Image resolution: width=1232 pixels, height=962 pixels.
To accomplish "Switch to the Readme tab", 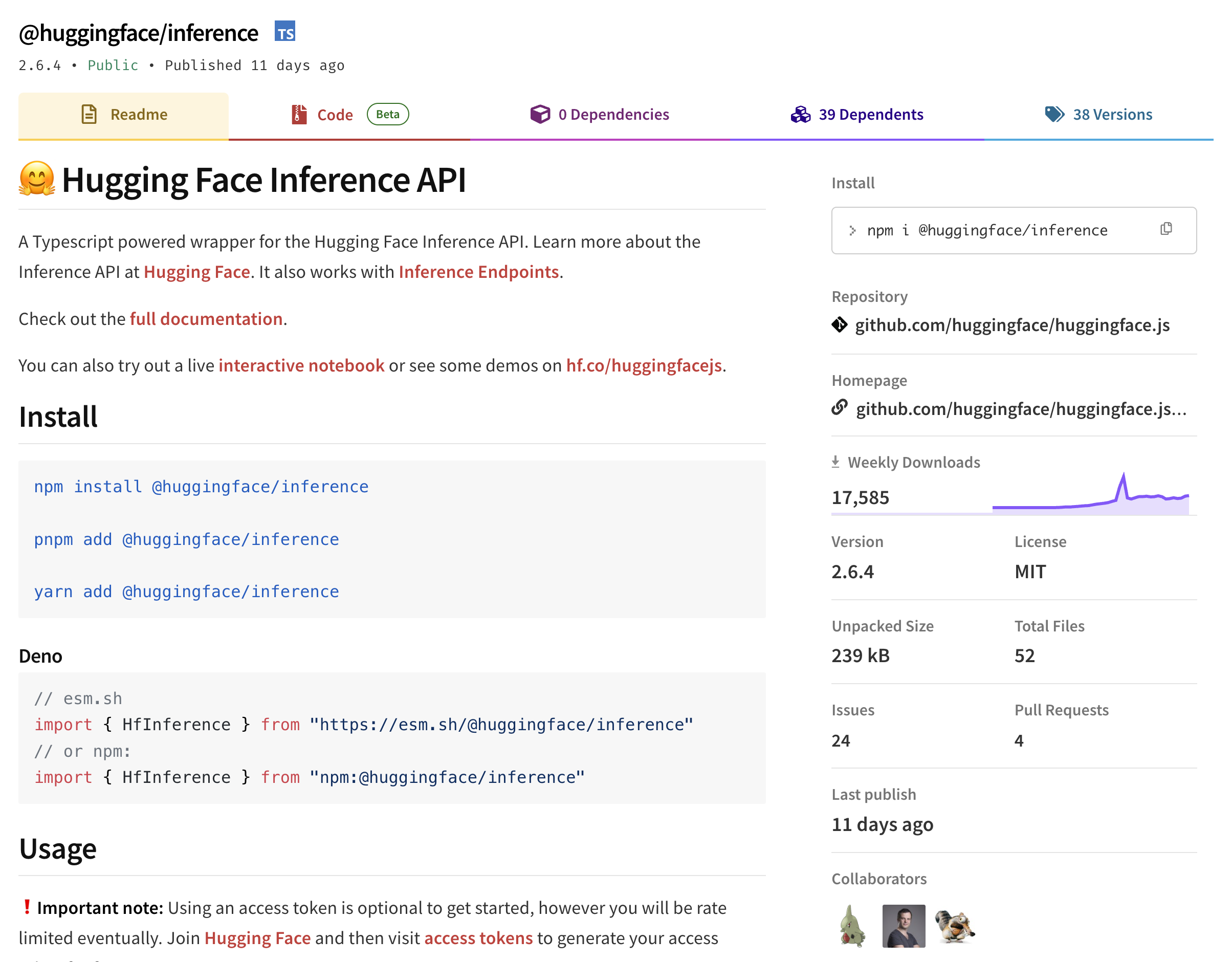I will point(123,115).
